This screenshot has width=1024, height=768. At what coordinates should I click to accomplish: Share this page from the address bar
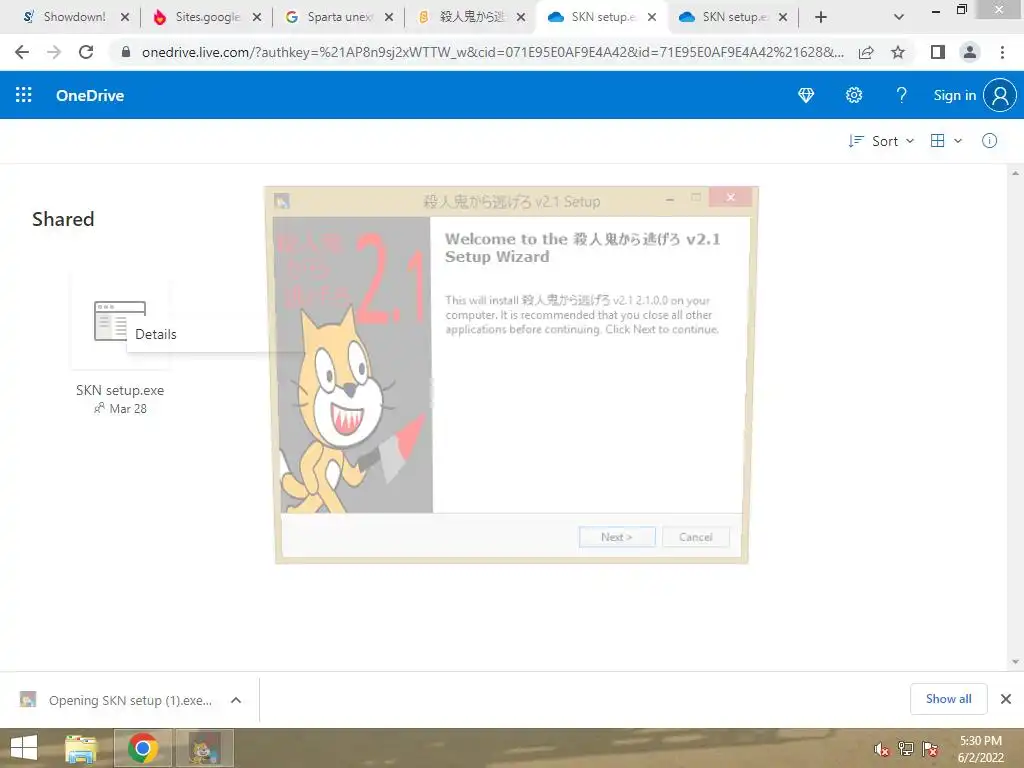tap(866, 52)
